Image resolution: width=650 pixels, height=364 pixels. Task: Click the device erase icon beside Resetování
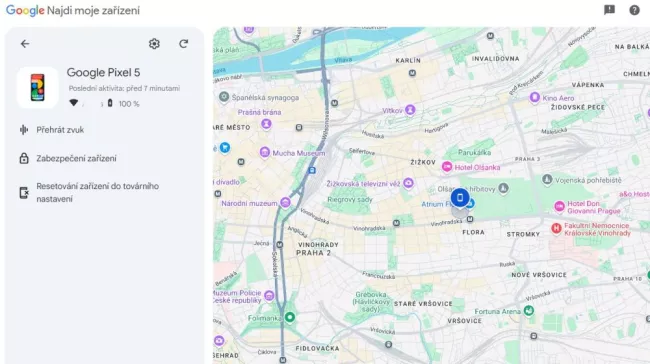point(24,193)
